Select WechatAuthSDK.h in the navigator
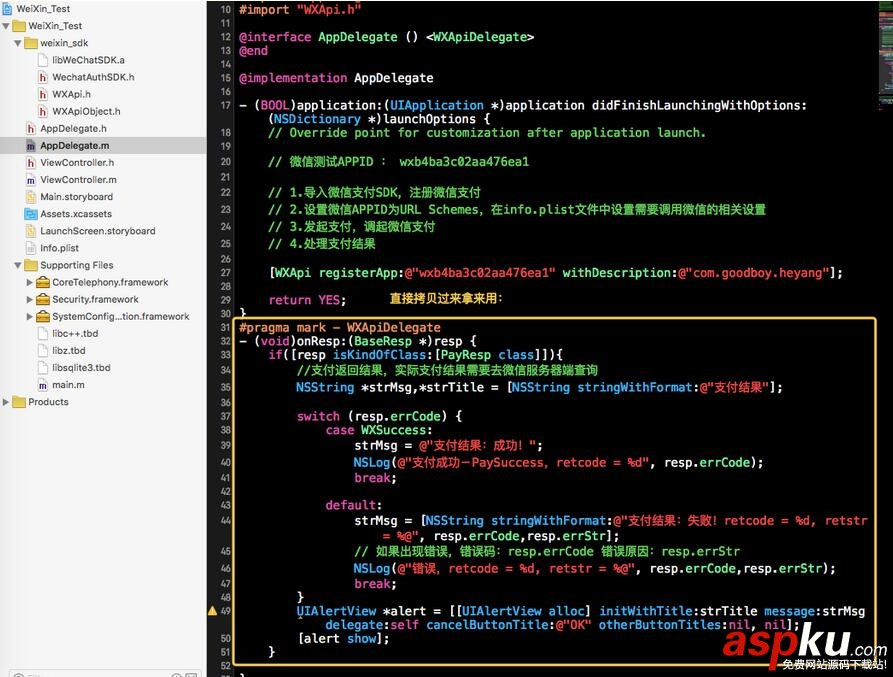 point(93,77)
